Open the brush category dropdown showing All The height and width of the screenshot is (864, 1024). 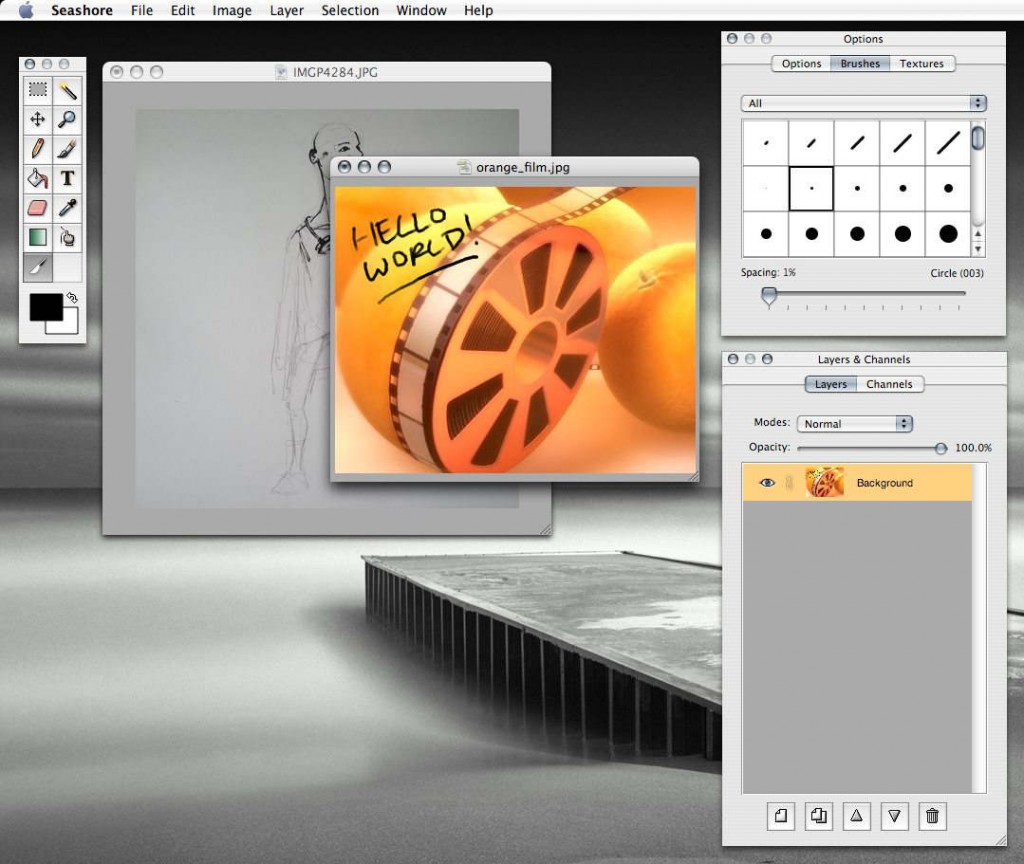pos(864,103)
